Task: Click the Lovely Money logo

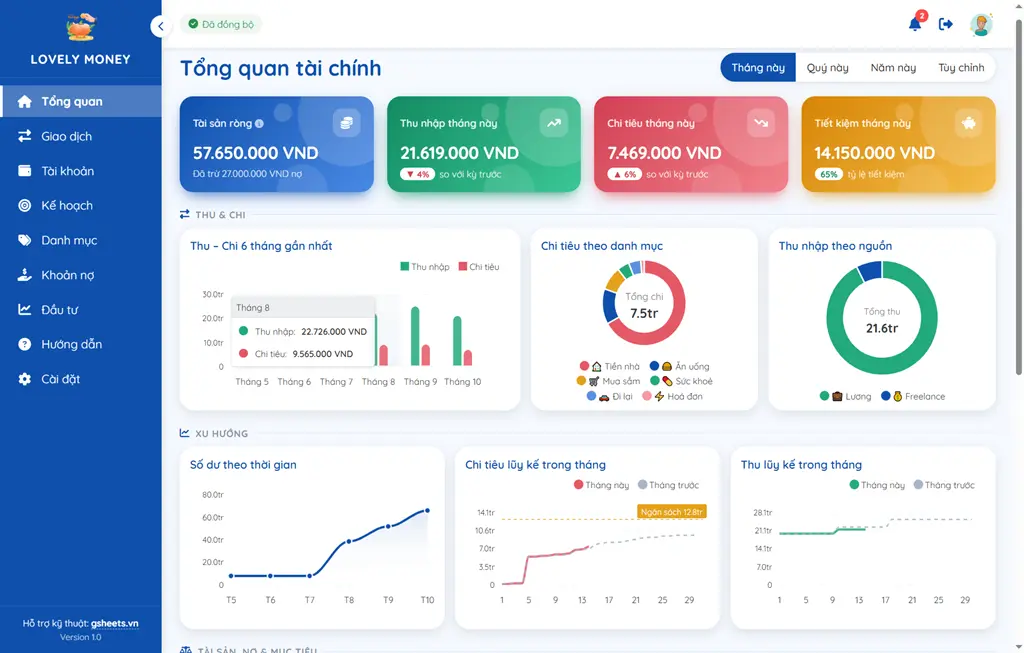Action: [80, 26]
